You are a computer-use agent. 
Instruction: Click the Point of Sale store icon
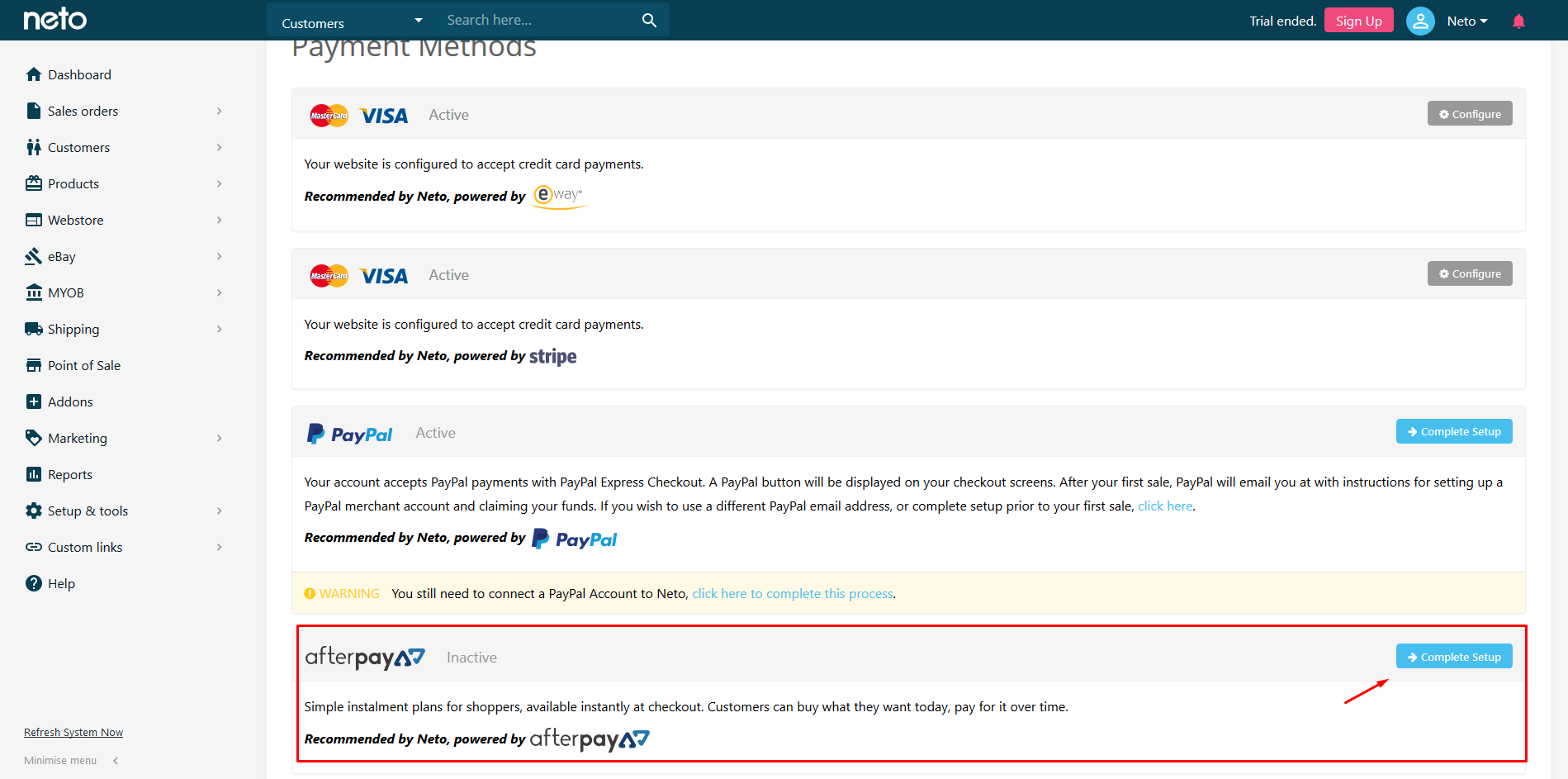point(34,365)
